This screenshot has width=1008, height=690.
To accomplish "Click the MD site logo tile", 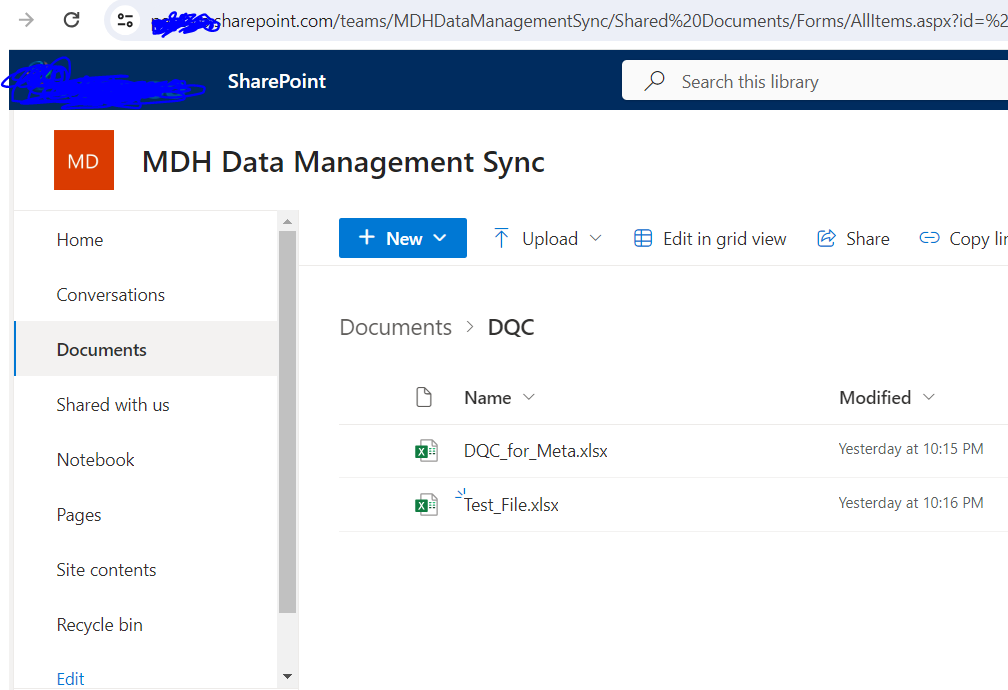I will click(x=84, y=160).
